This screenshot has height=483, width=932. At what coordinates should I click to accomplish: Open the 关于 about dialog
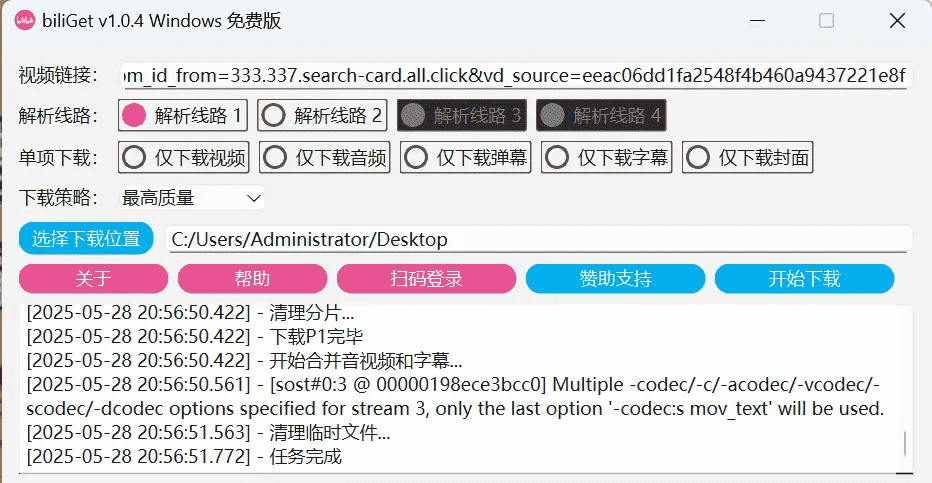click(x=94, y=278)
